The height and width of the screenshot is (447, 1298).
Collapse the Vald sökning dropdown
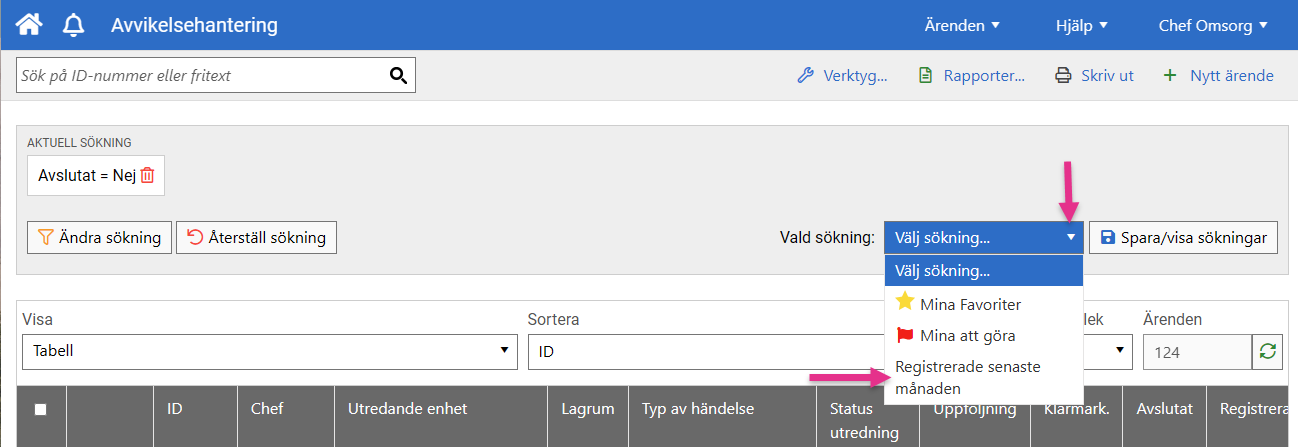pyautogui.click(x=983, y=238)
